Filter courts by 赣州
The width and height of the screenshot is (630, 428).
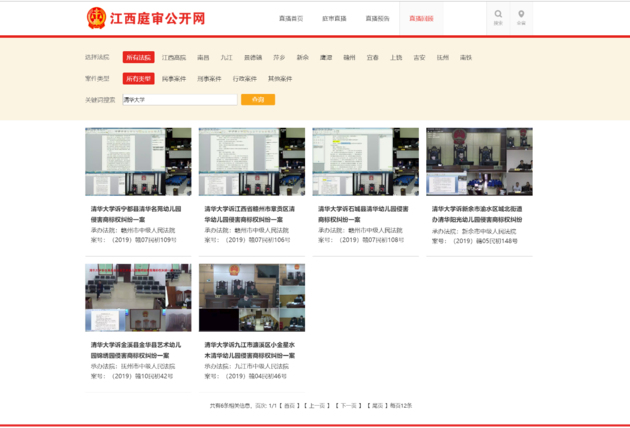tap(349, 57)
